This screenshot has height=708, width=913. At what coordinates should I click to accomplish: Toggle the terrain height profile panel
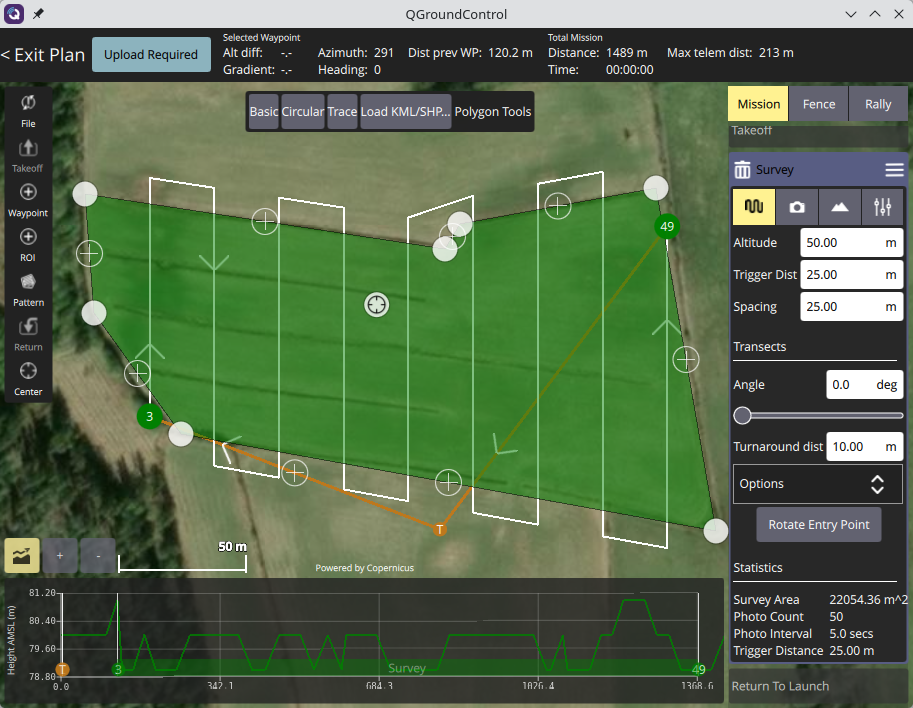[x=22, y=554]
